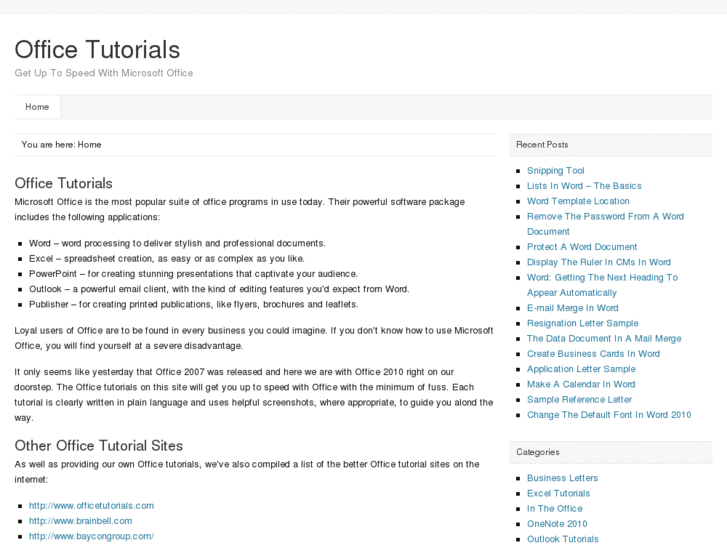The image size is (727, 545).
Task: Browse the Excel Tutorials category
Action: (558, 494)
